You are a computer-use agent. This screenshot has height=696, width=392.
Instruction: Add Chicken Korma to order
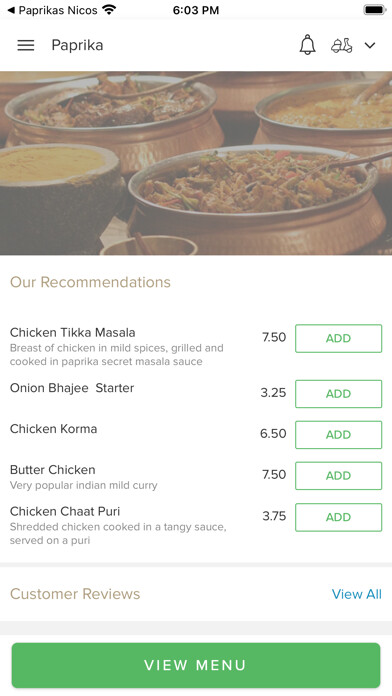click(338, 435)
